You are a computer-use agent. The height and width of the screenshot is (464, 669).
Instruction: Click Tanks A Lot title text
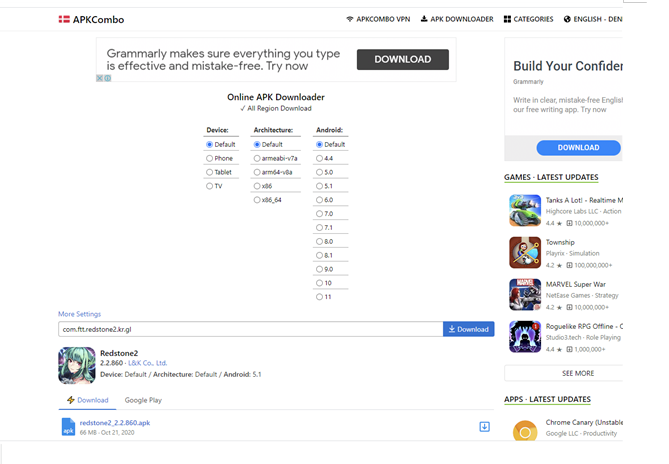584,200
